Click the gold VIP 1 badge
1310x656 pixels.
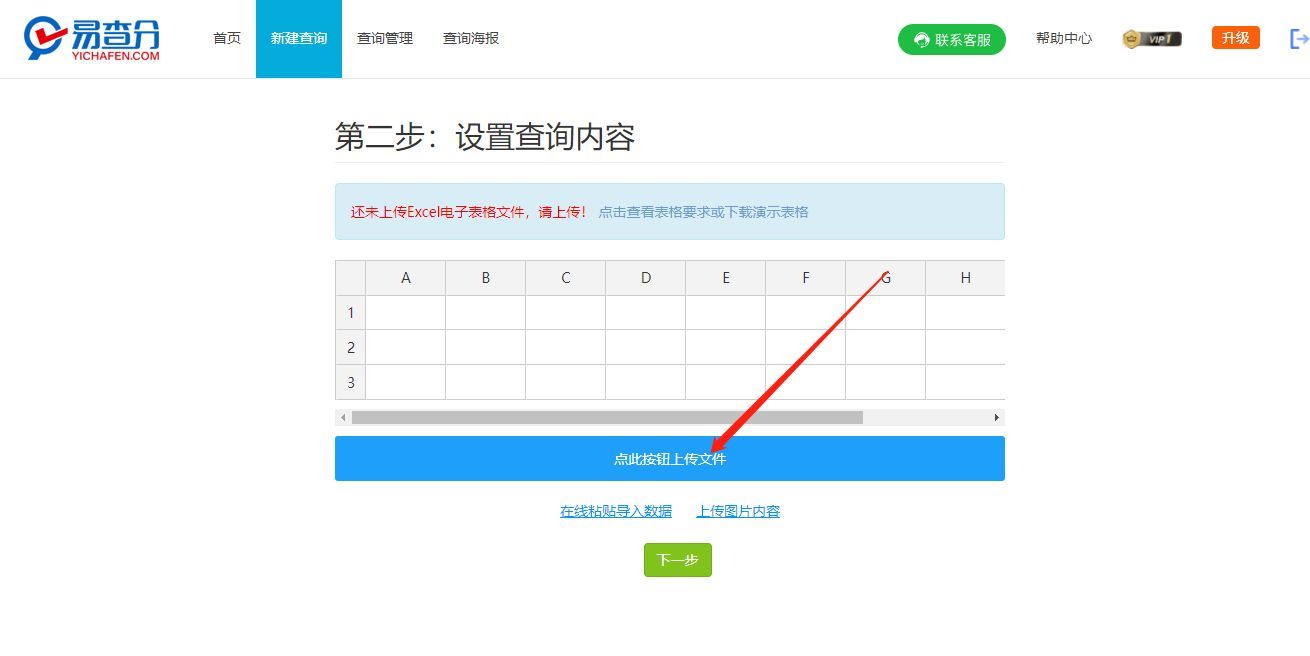coord(1151,38)
